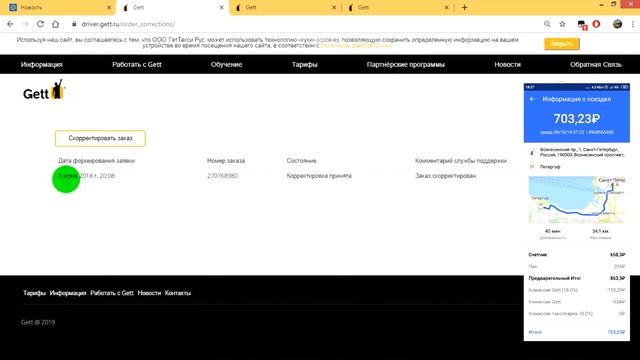Viewport: 640px width, 360px height.
Task: Open a new browser tab with plus
Action: [x=464, y=7]
